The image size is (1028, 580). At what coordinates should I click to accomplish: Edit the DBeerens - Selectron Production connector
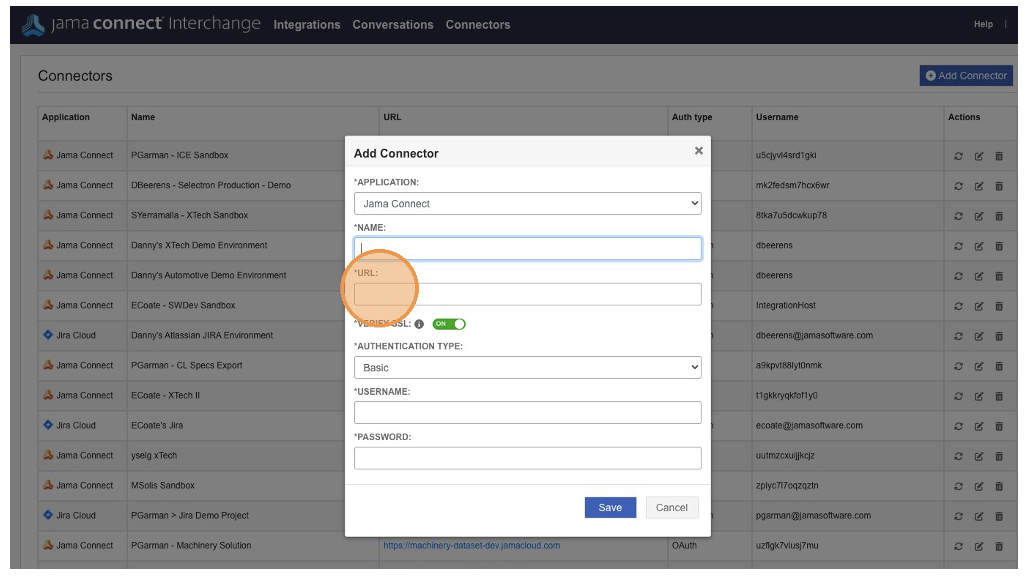[x=979, y=186]
